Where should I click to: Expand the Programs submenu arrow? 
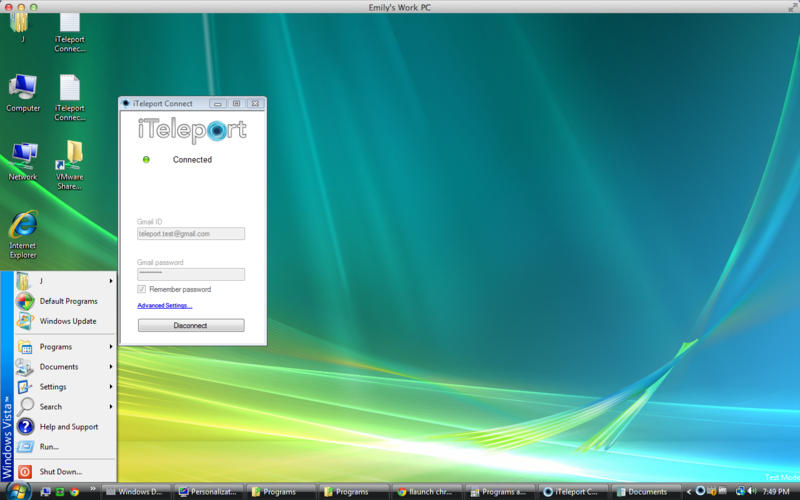point(110,347)
